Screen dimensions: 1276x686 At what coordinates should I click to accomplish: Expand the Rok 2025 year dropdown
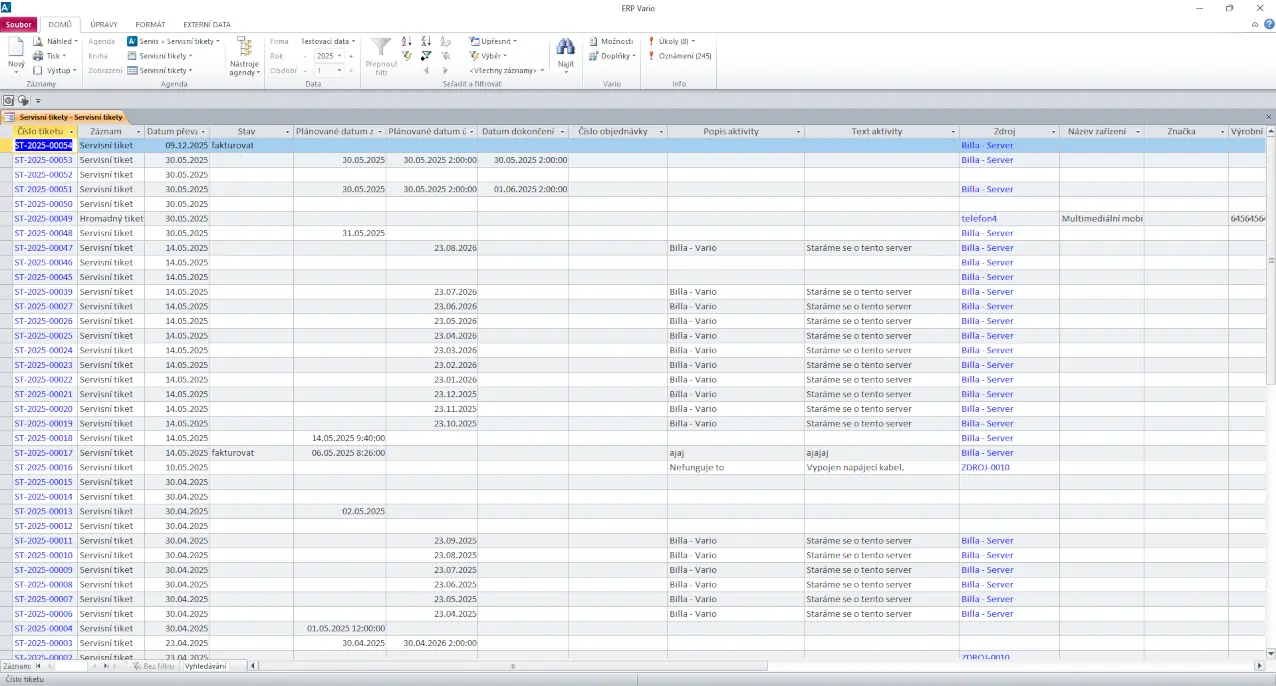(x=338, y=56)
